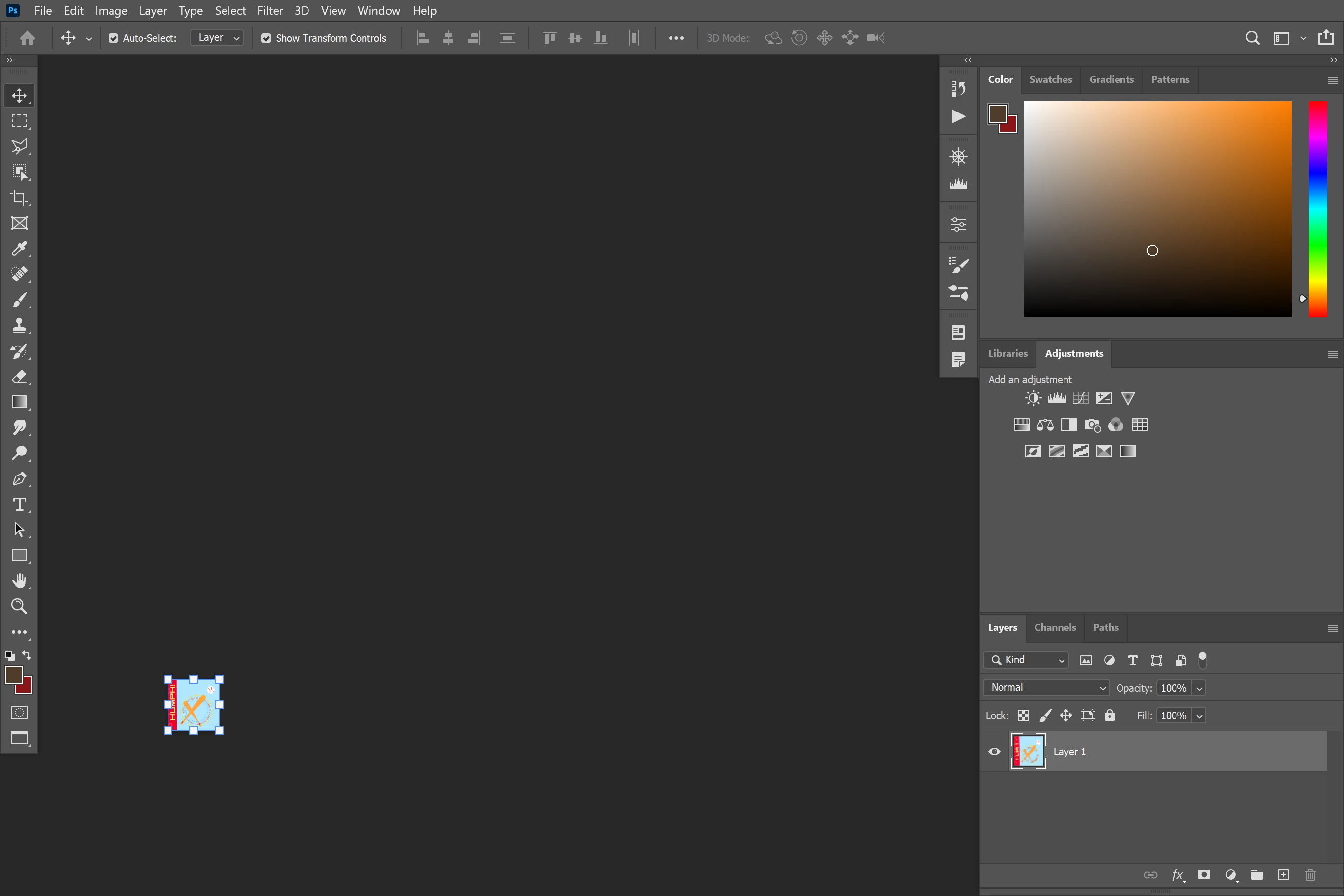This screenshot has height=896, width=1344.
Task: Select the Horizontal Type tool
Action: pos(19,504)
